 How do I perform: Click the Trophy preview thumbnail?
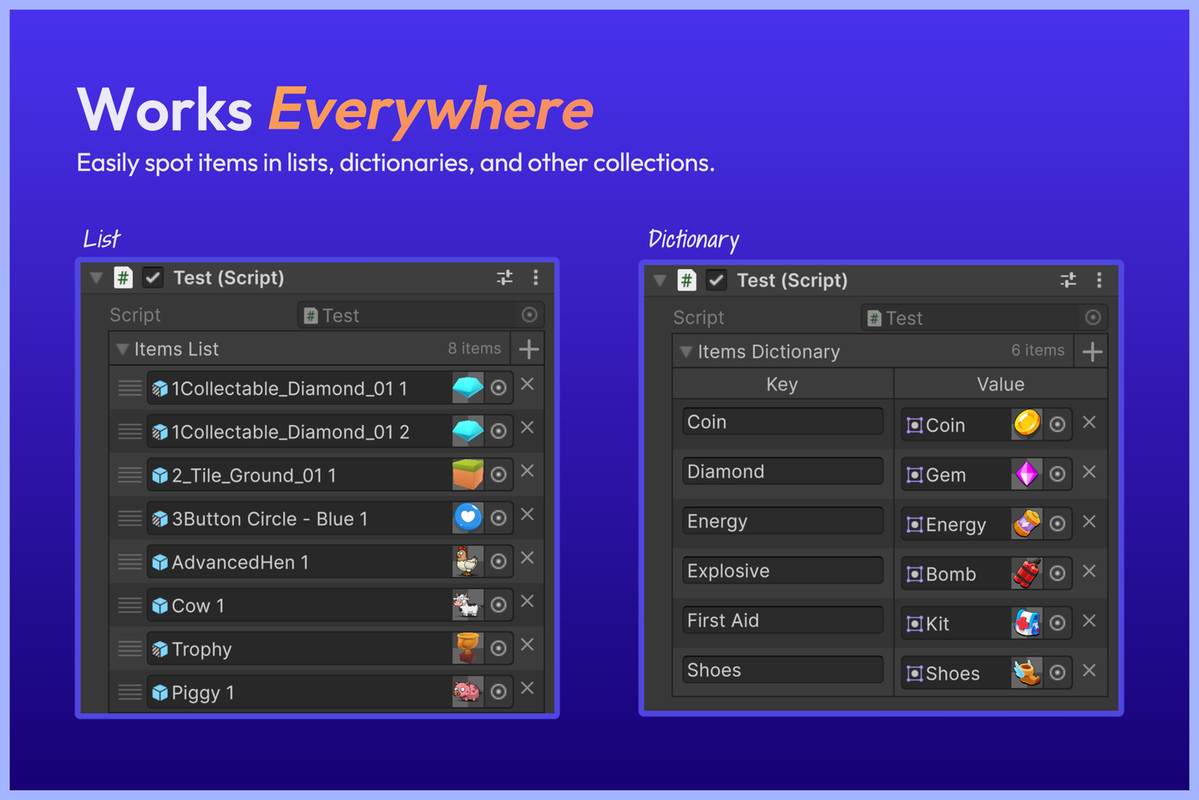468,649
